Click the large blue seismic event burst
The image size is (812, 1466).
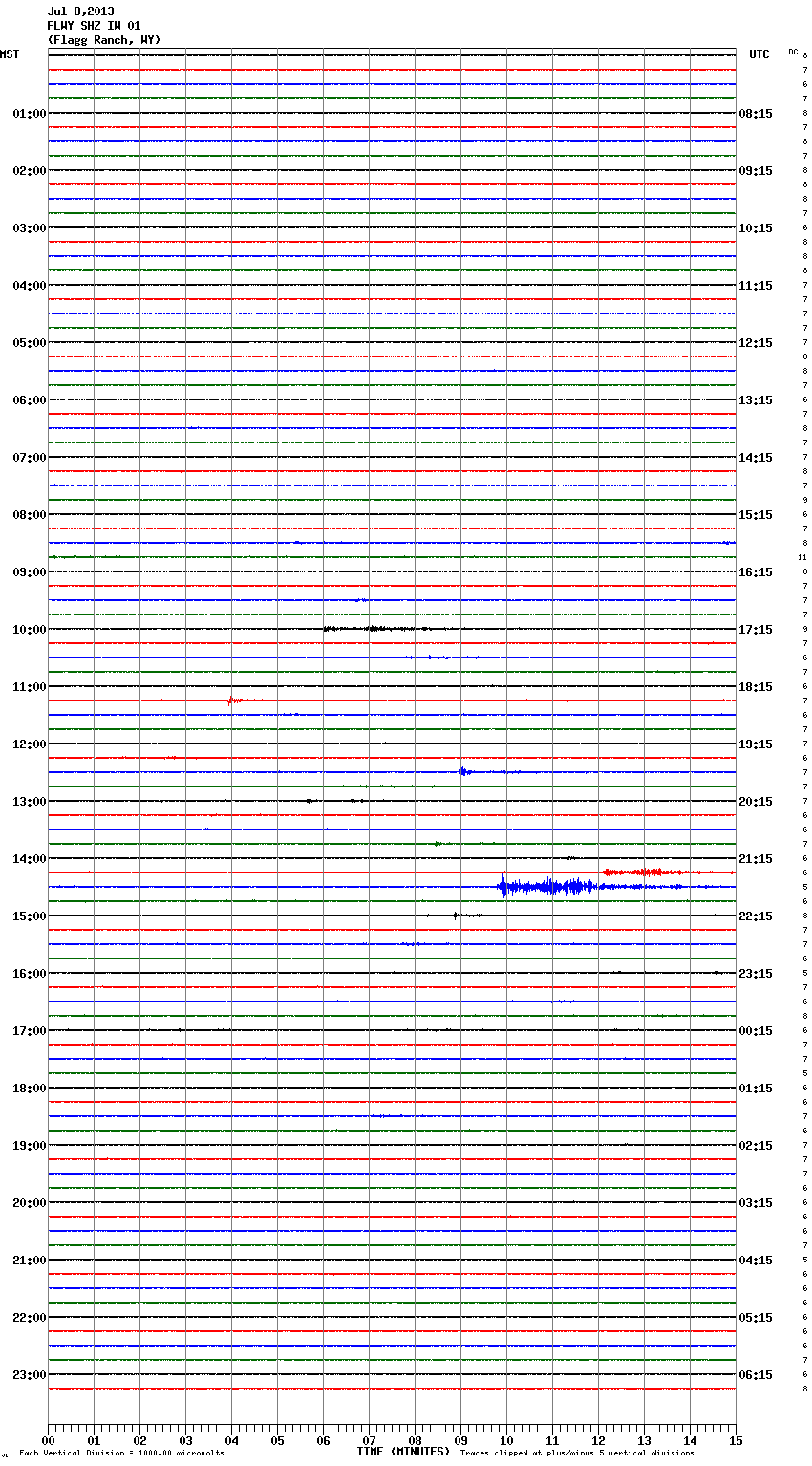coord(549,887)
